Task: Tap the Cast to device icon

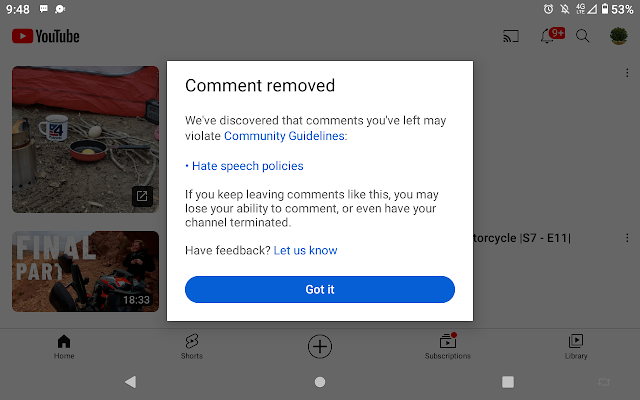Action: pyautogui.click(x=511, y=36)
